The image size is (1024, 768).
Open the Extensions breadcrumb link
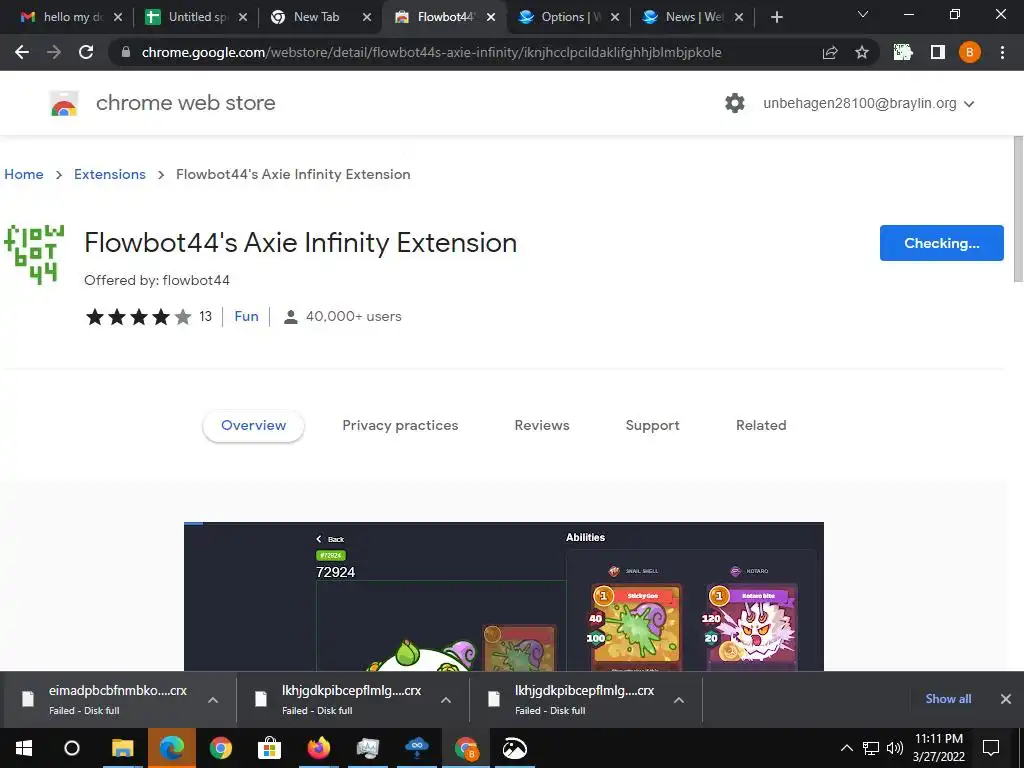[110, 174]
